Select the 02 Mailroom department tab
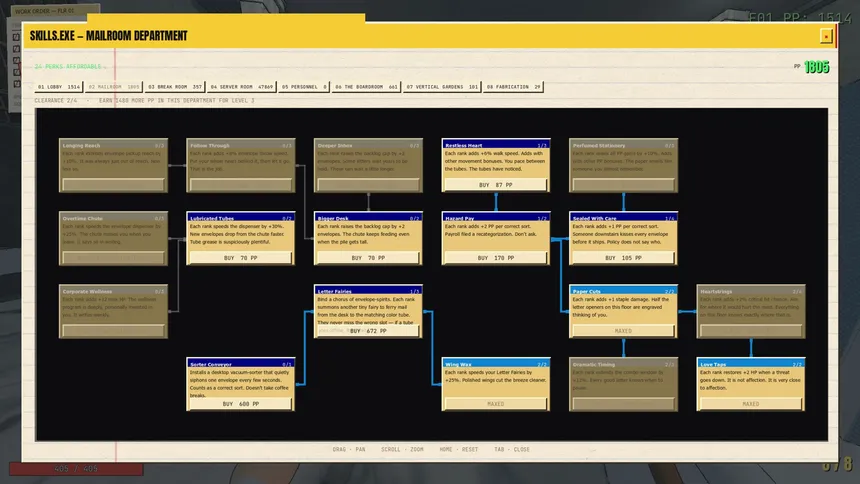This screenshot has width=860, height=484. tap(114, 87)
